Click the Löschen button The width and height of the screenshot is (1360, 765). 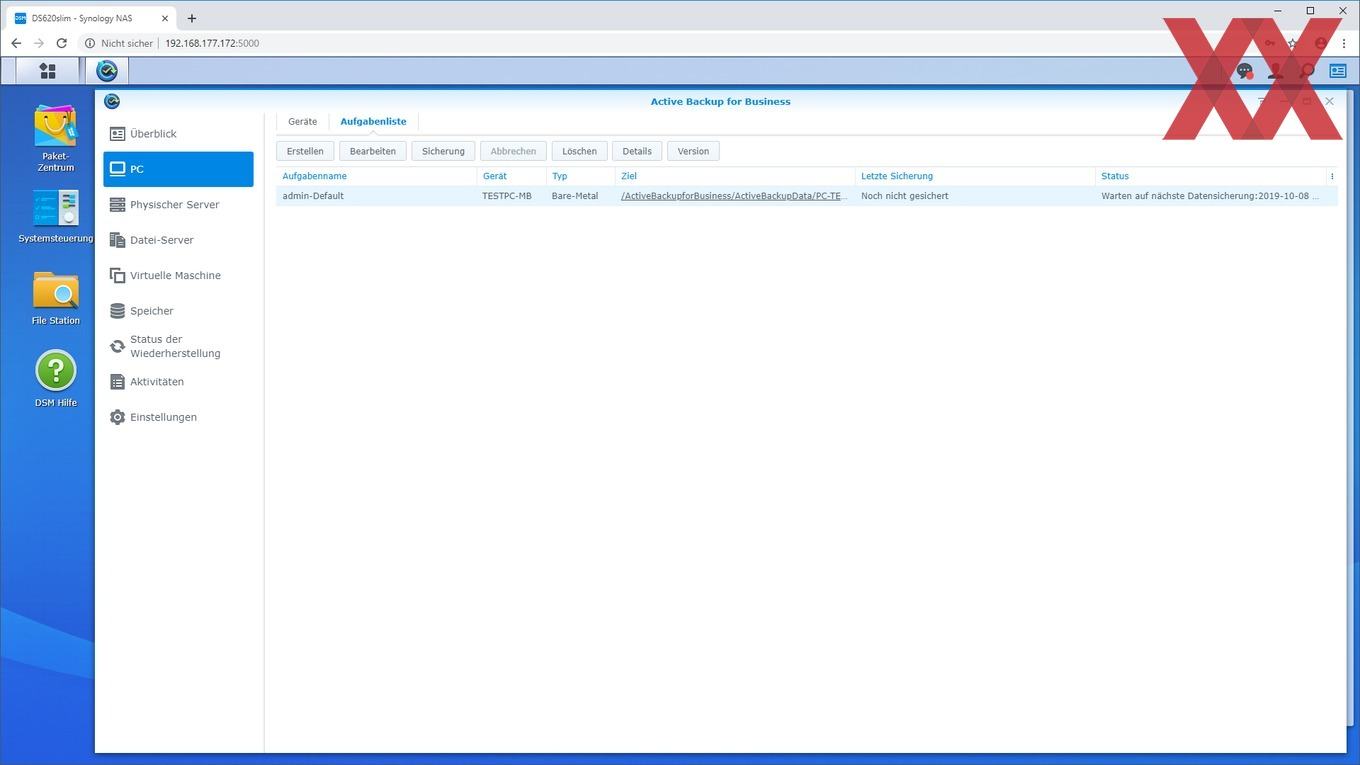coord(579,151)
